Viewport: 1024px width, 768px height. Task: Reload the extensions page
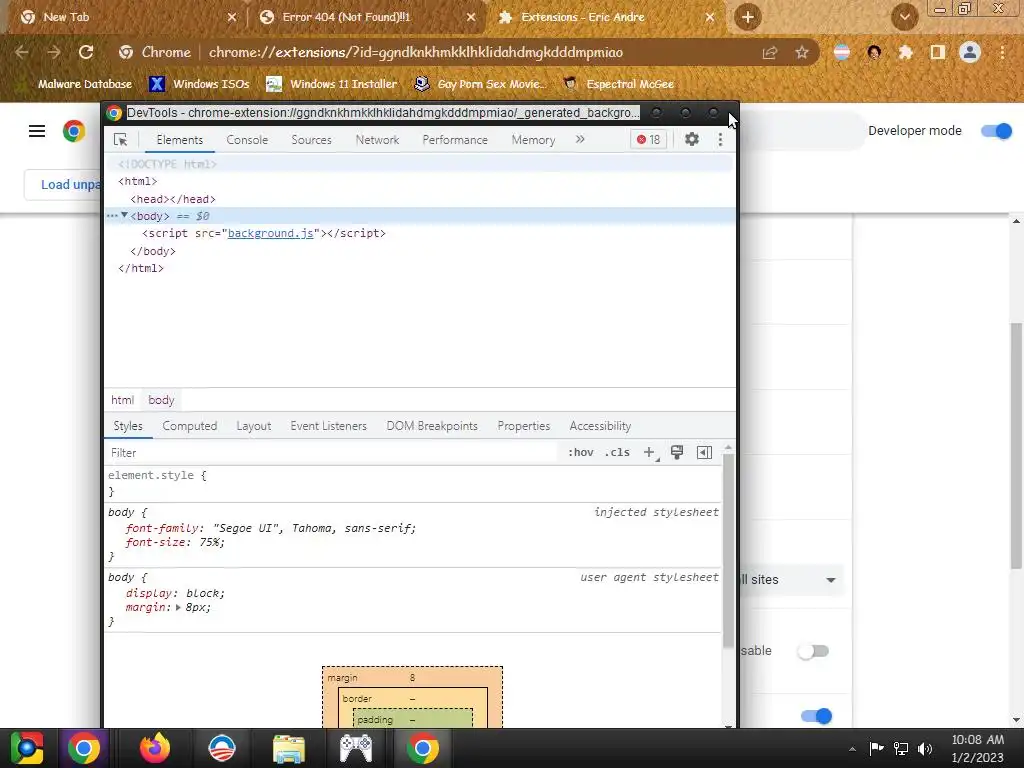86,52
